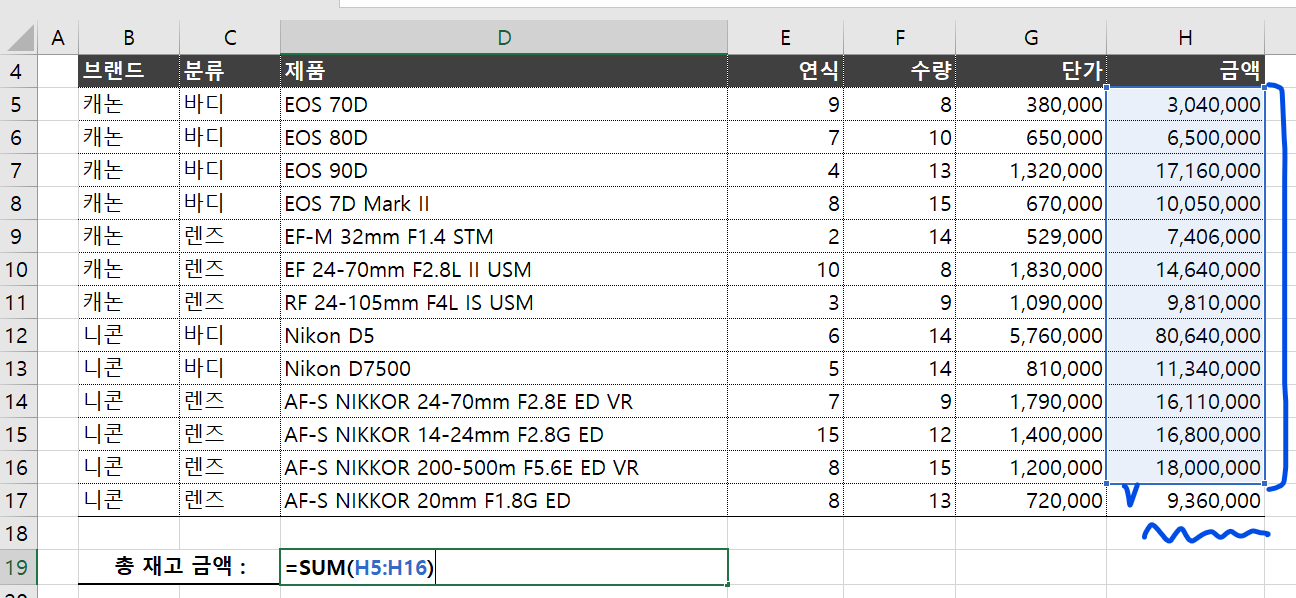Select column D header
The image size is (1296, 598).
[x=504, y=38]
